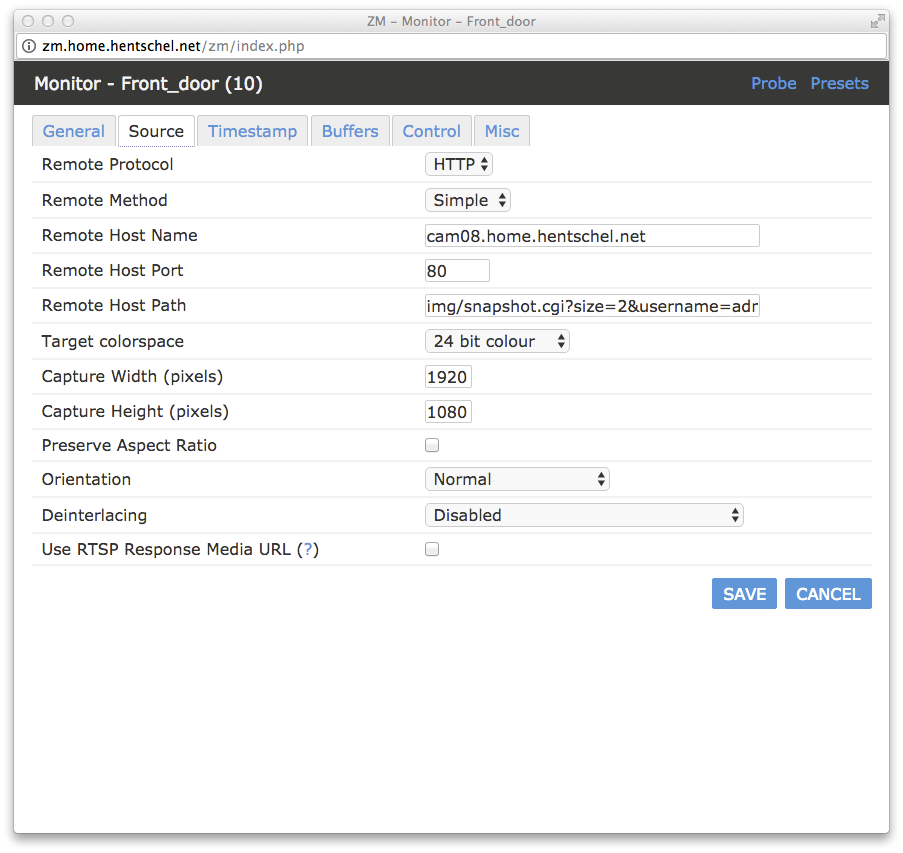Image resolution: width=903 pixels, height=853 pixels.
Task: Open the Target colorspace dropdown
Action: [497, 342]
